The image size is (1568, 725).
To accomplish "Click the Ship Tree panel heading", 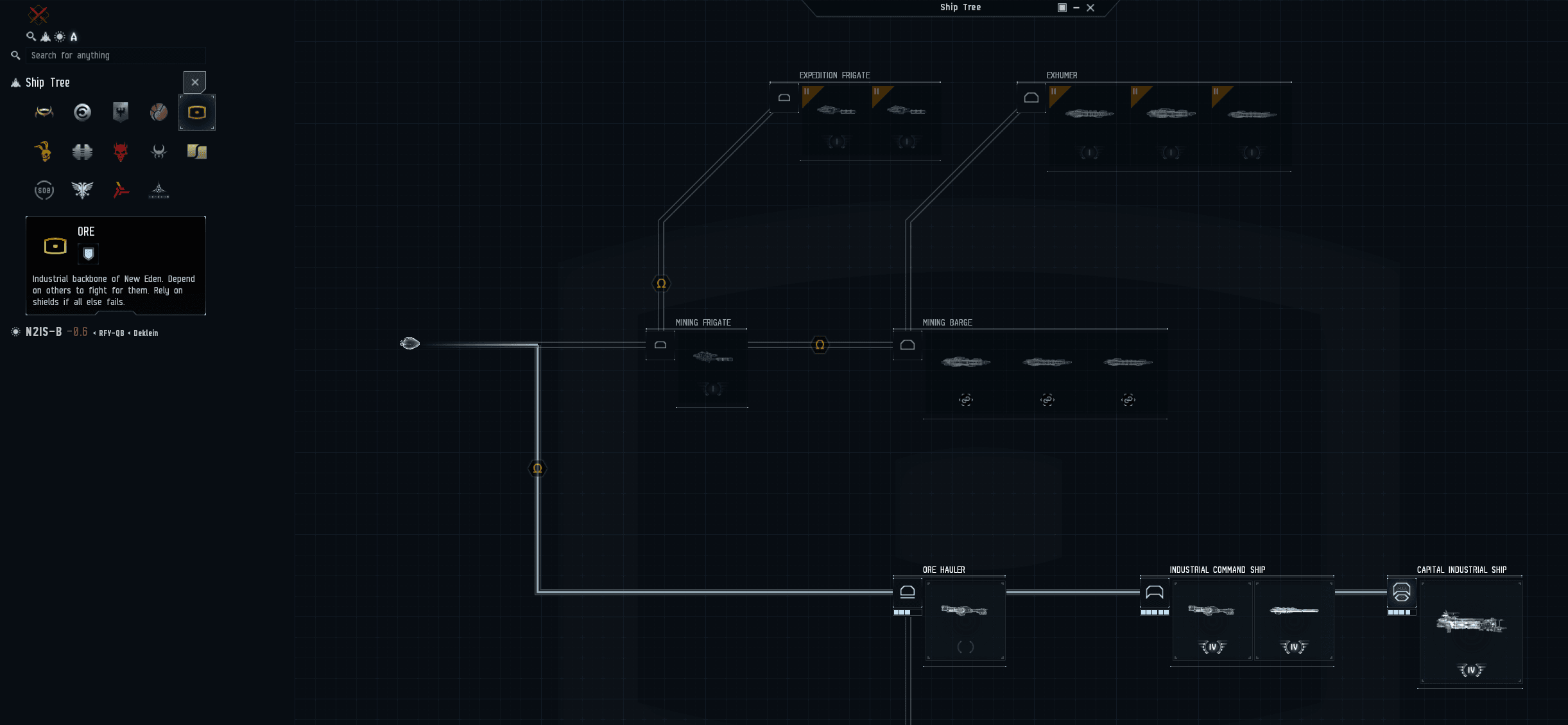I will (47, 82).
